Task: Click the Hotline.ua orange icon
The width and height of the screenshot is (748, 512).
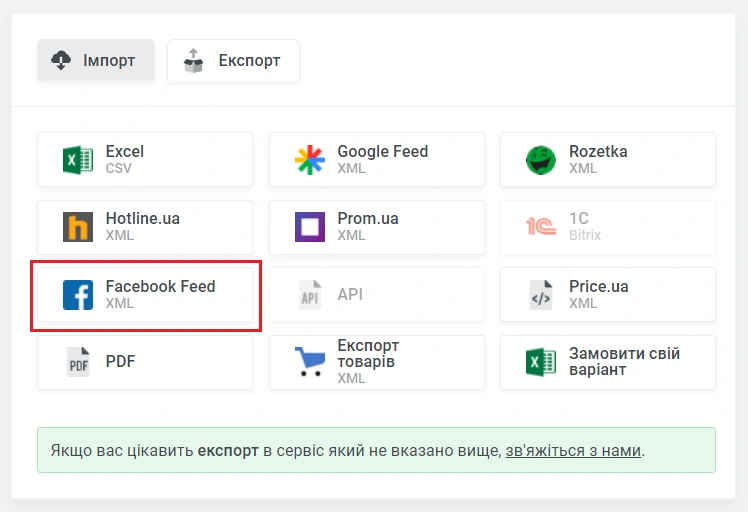Action: [x=78, y=227]
